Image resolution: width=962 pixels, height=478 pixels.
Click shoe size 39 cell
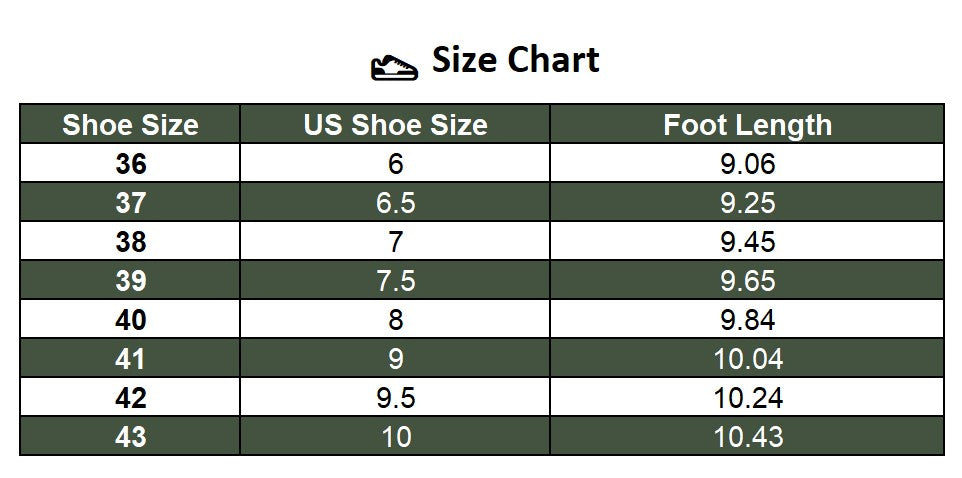point(130,280)
